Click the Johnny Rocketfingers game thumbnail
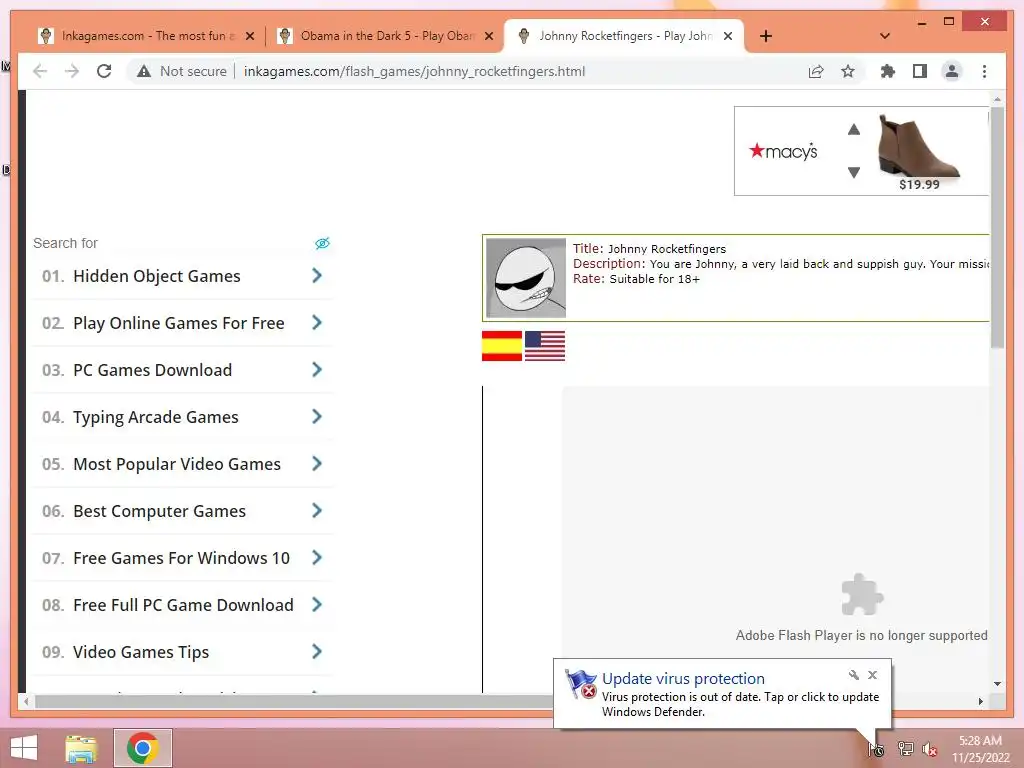This screenshot has height=768, width=1024. click(526, 278)
